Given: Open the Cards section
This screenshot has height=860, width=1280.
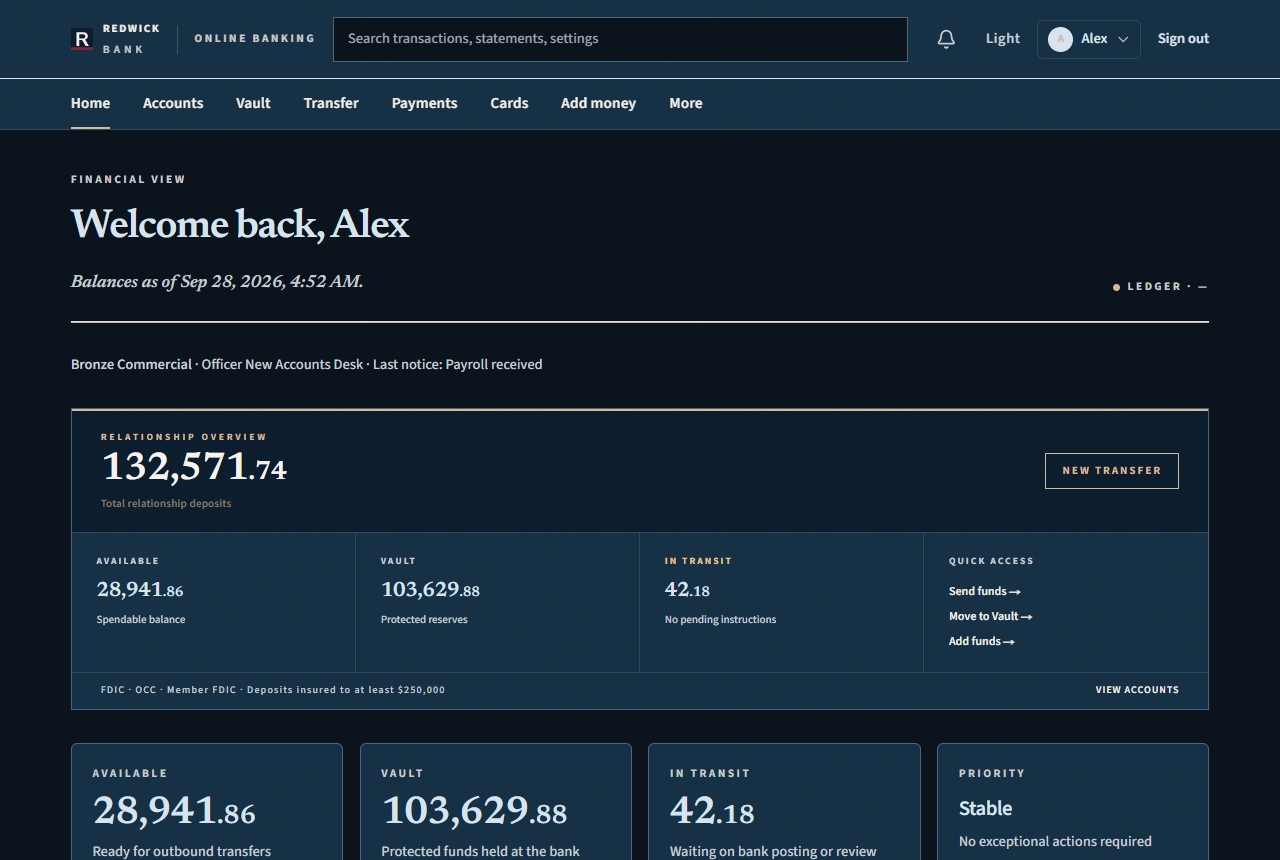Looking at the screenshot, I should pos(509,103).
